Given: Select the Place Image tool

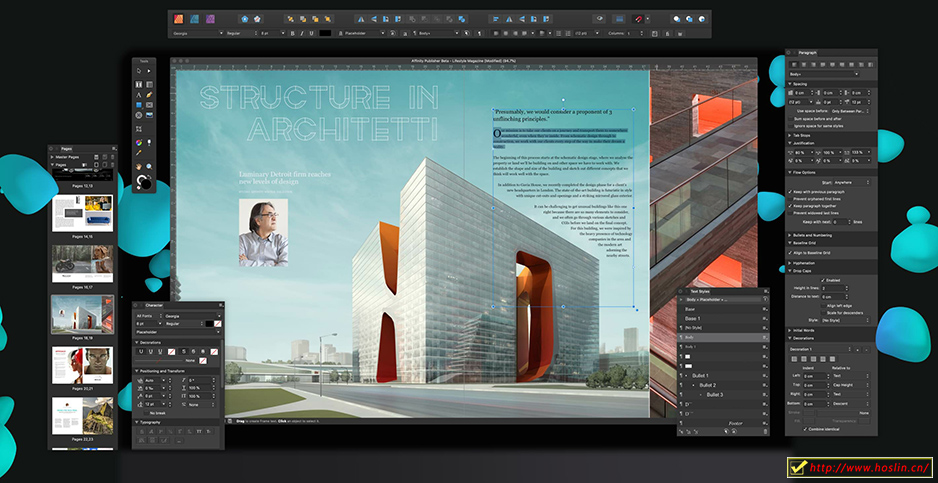Looking at the screenshot, I should pos(149,114).
